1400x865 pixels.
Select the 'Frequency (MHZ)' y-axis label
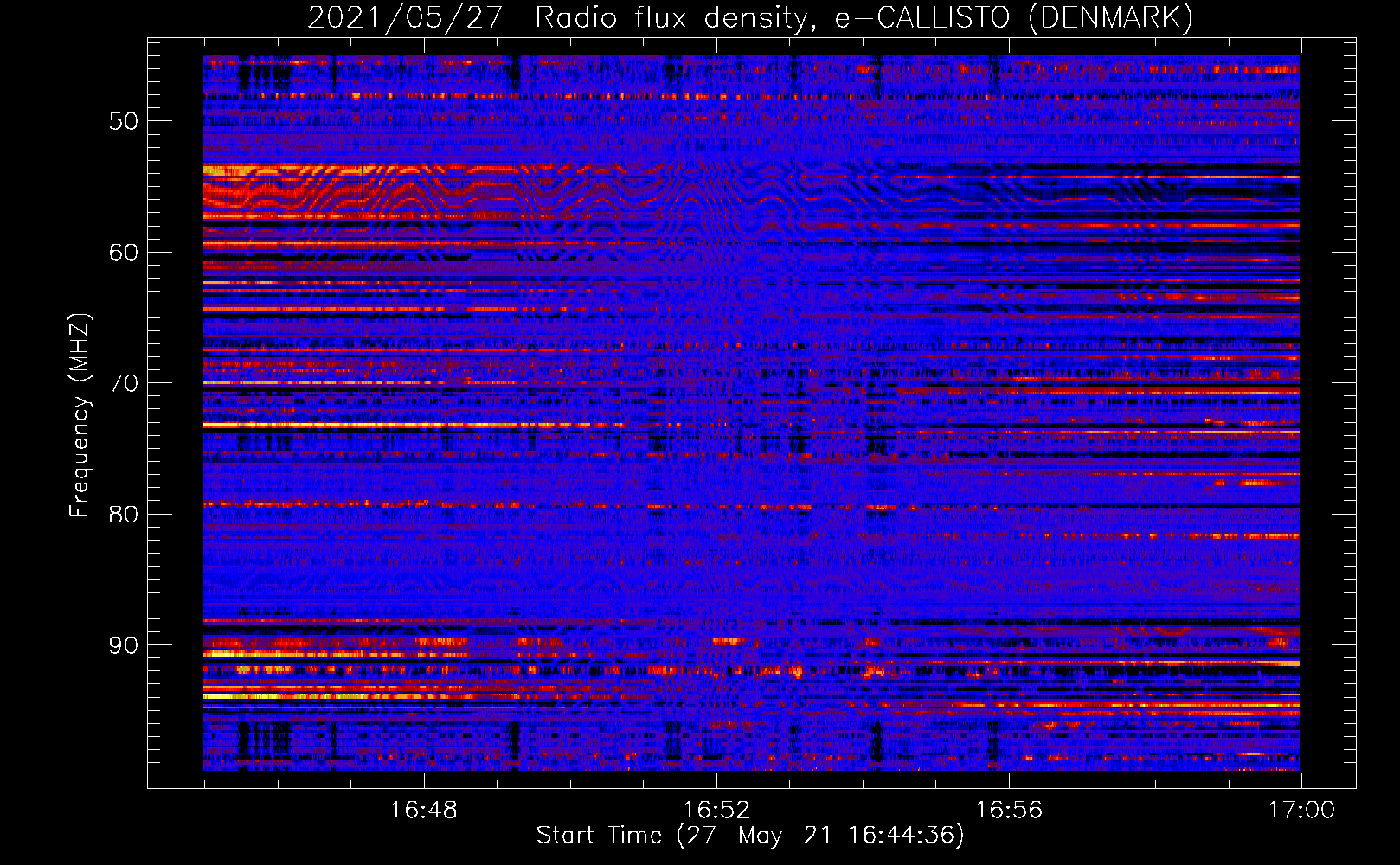(79, 415)
